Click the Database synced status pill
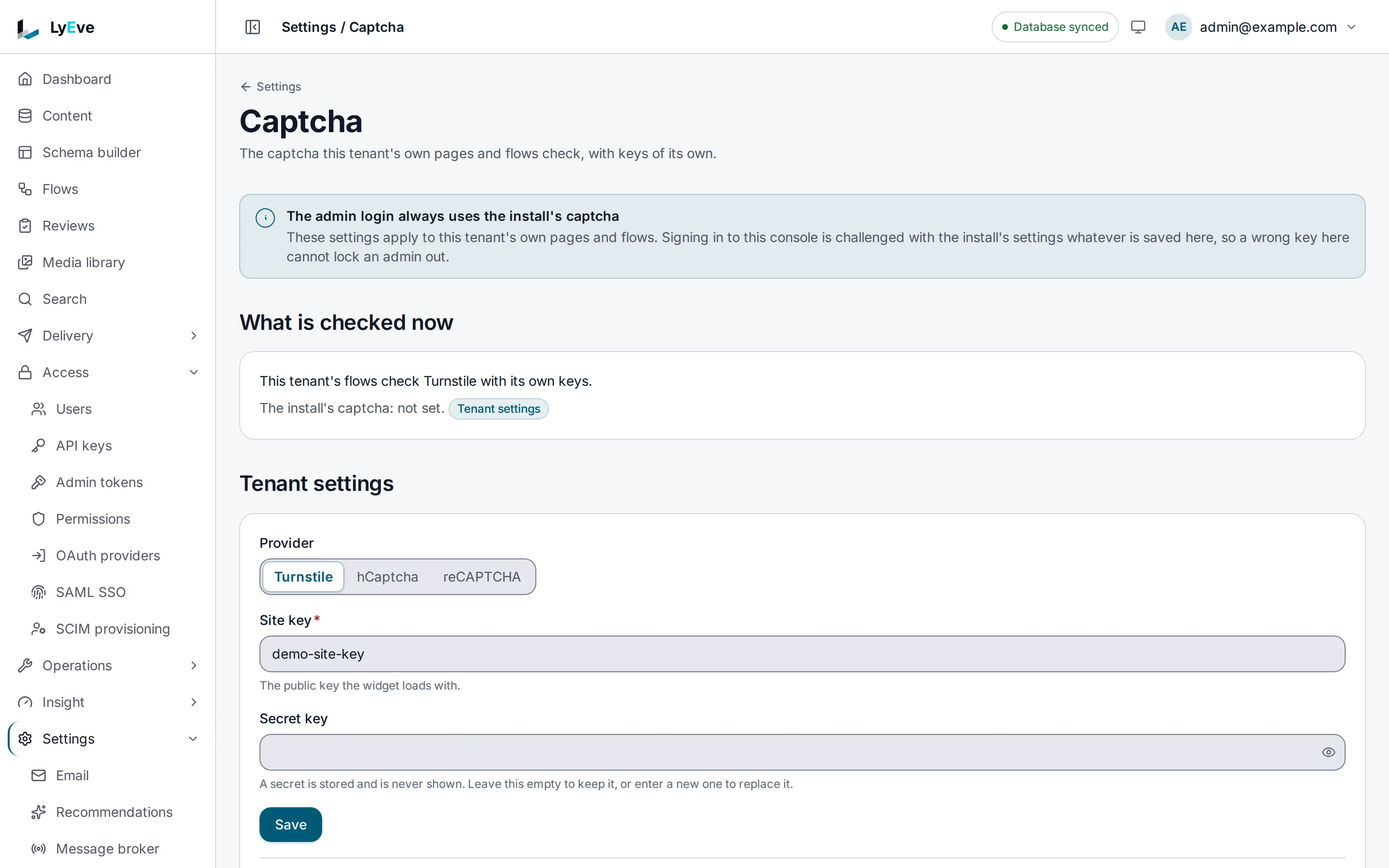Screen dimensions: 1389x868 pyautogui.click(x=1055, y=27)
